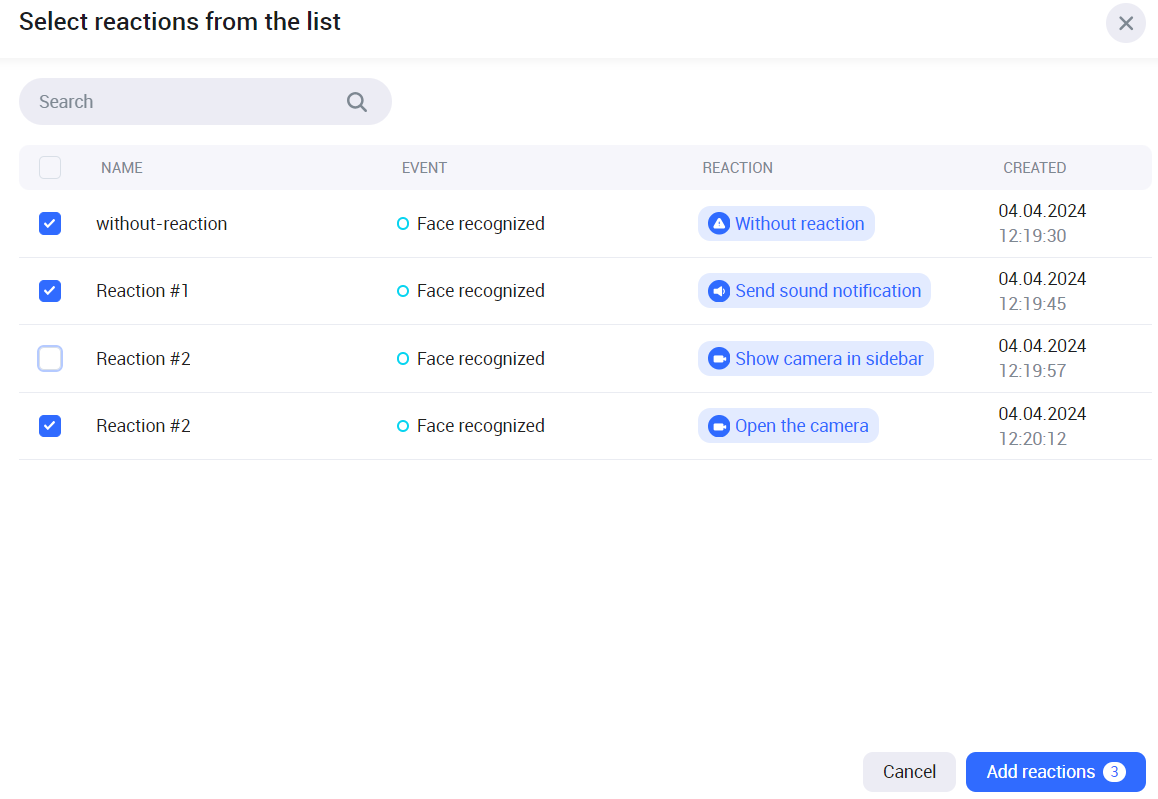Toggle the select-all checkbox in table header

50,168
